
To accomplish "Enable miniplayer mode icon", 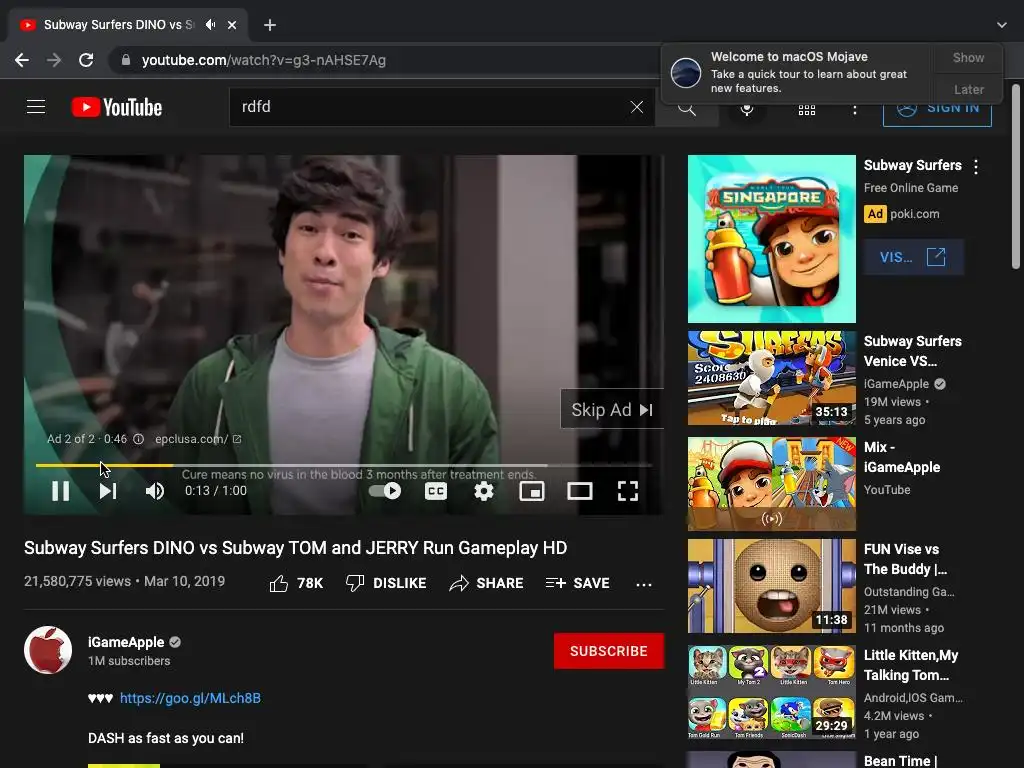I will point(532,491).
